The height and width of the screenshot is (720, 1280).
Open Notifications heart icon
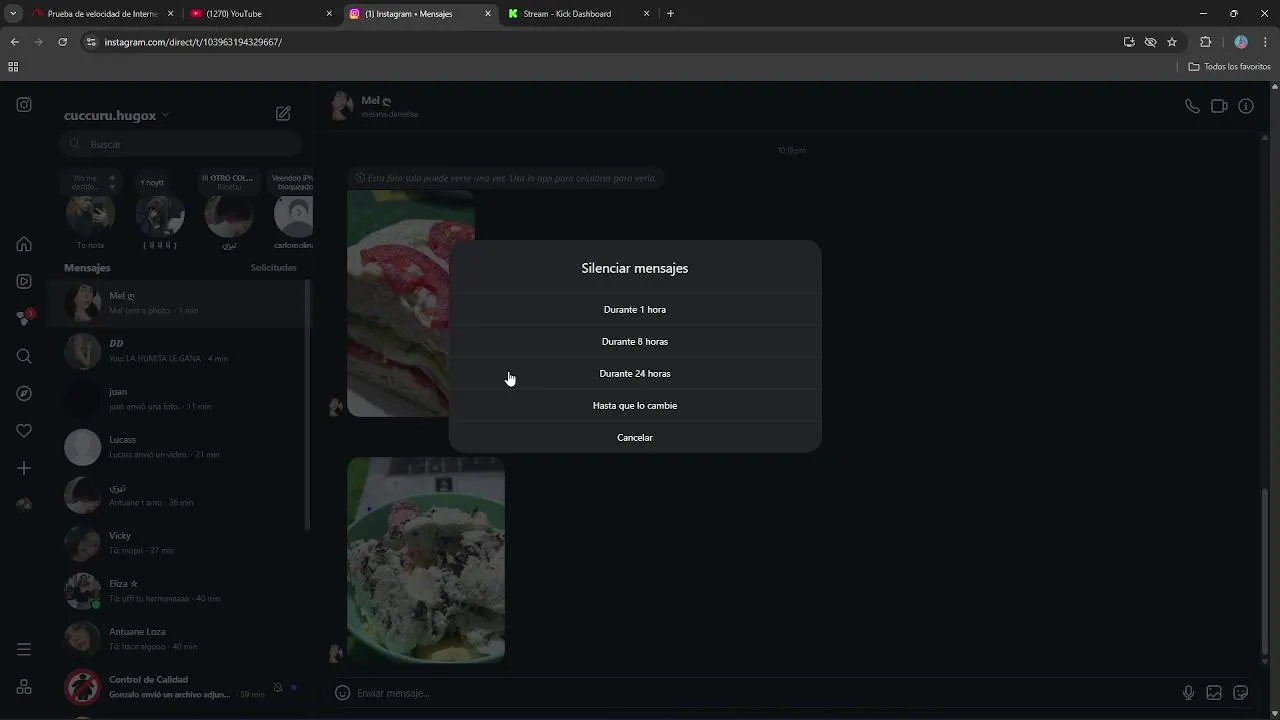coord(24,430)
